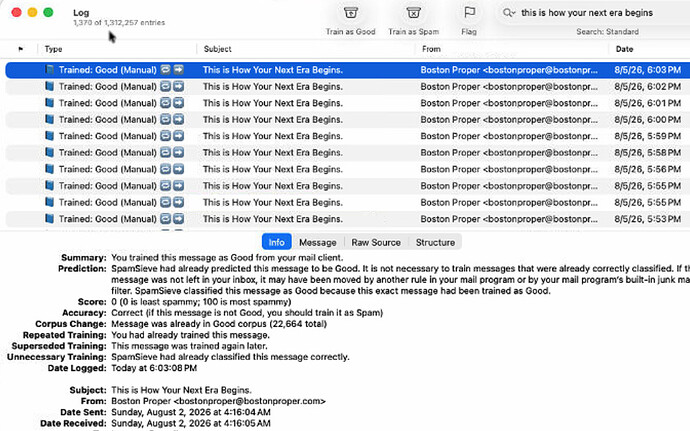The height and width of the screenshot is (431, 690).
Task: Click the book icon in the 5:59 PM row
Action: [x=50, y=136]
